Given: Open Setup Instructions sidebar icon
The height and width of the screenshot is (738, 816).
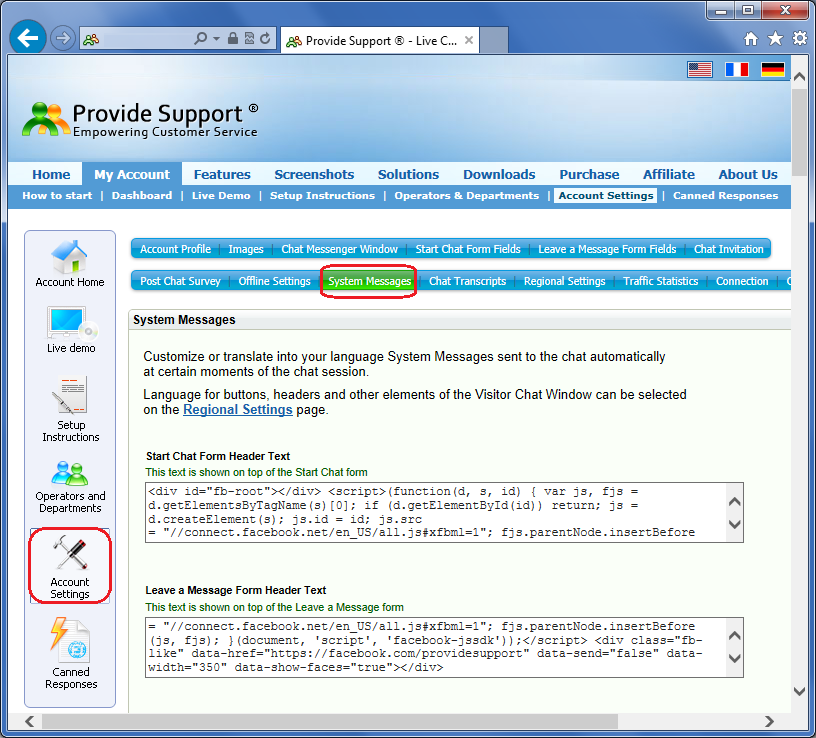Looking at the screenshot, I should 71,409.
